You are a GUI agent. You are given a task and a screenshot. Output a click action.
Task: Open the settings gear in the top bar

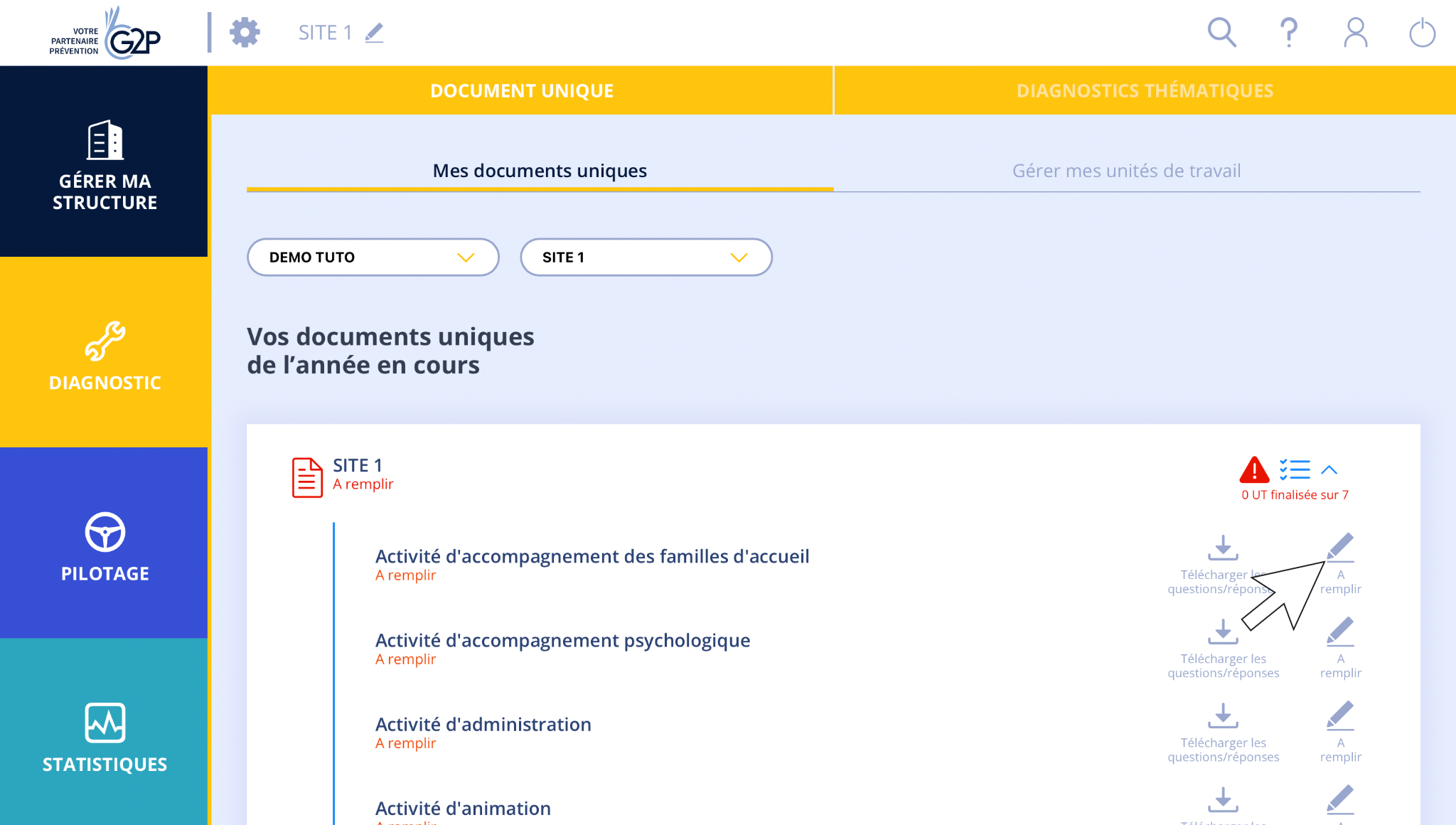point(245,32)
